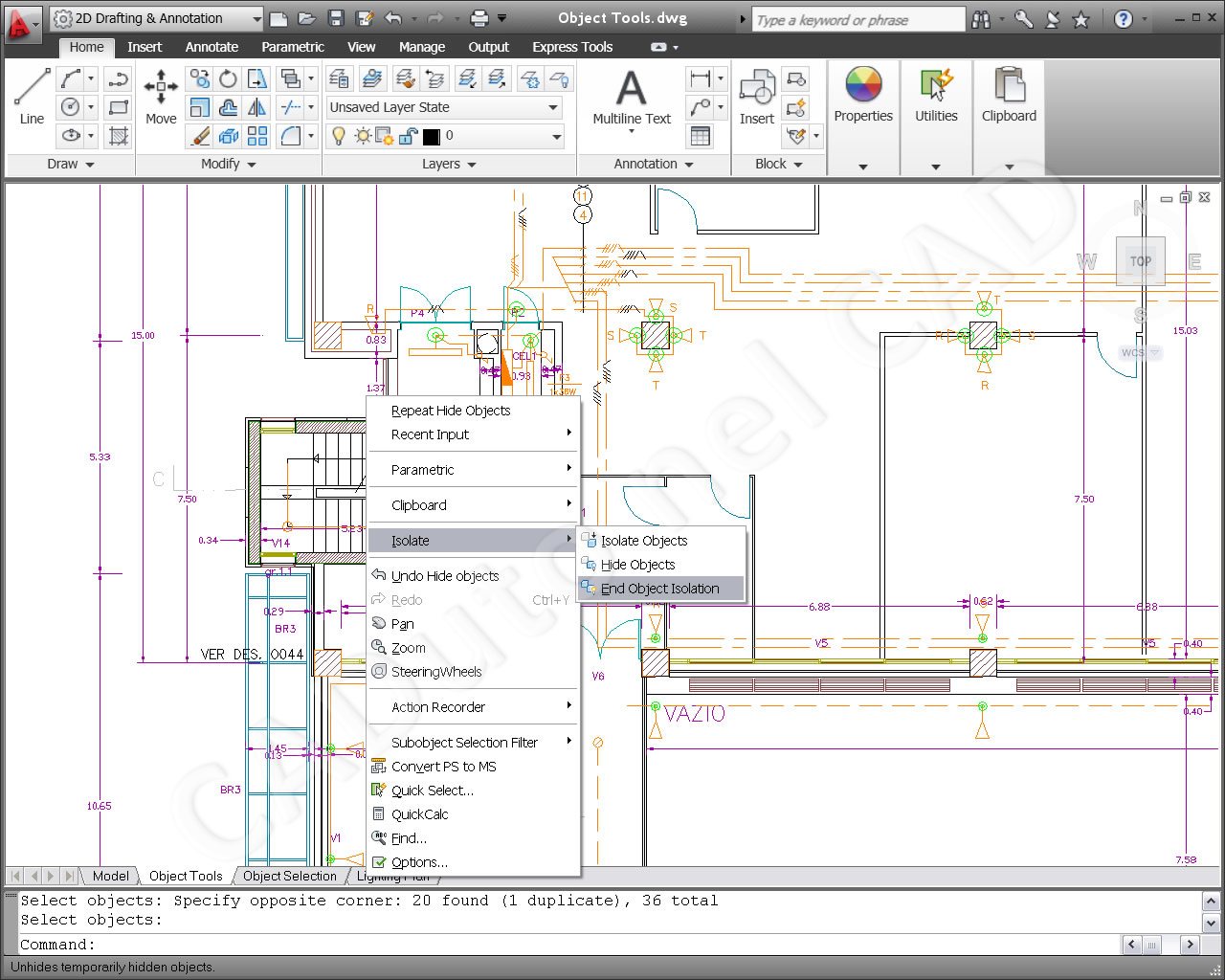Toggle the layer lock padlock
The width and height of the screenshot is (1225, 980).
point(406,136)
